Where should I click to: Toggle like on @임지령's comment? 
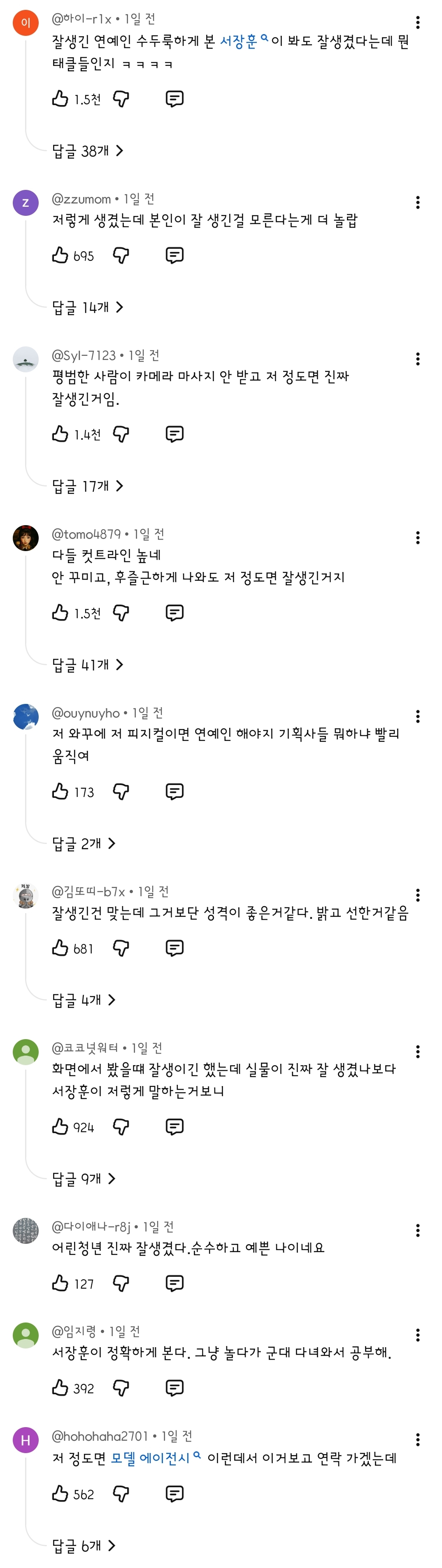click(60, 1388)
